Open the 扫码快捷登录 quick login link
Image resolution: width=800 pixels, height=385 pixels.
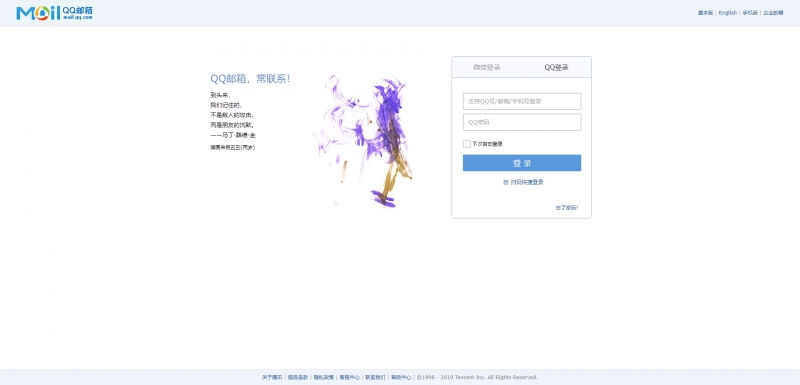click(x=527, y=183)
